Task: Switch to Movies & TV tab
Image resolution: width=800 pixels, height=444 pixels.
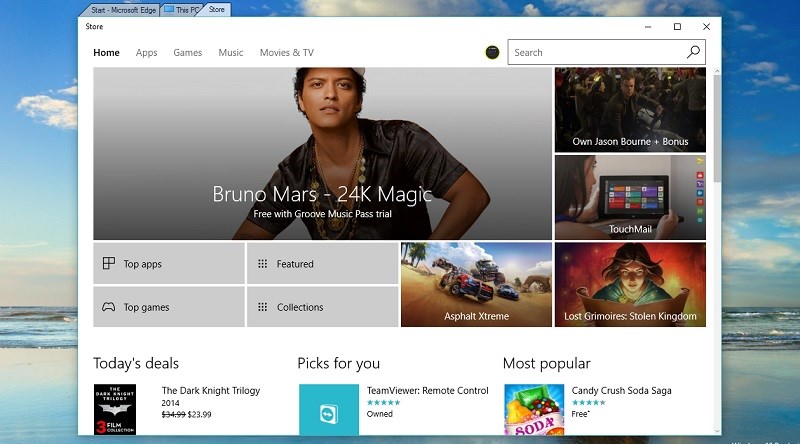Action: [x=287, y=53]
